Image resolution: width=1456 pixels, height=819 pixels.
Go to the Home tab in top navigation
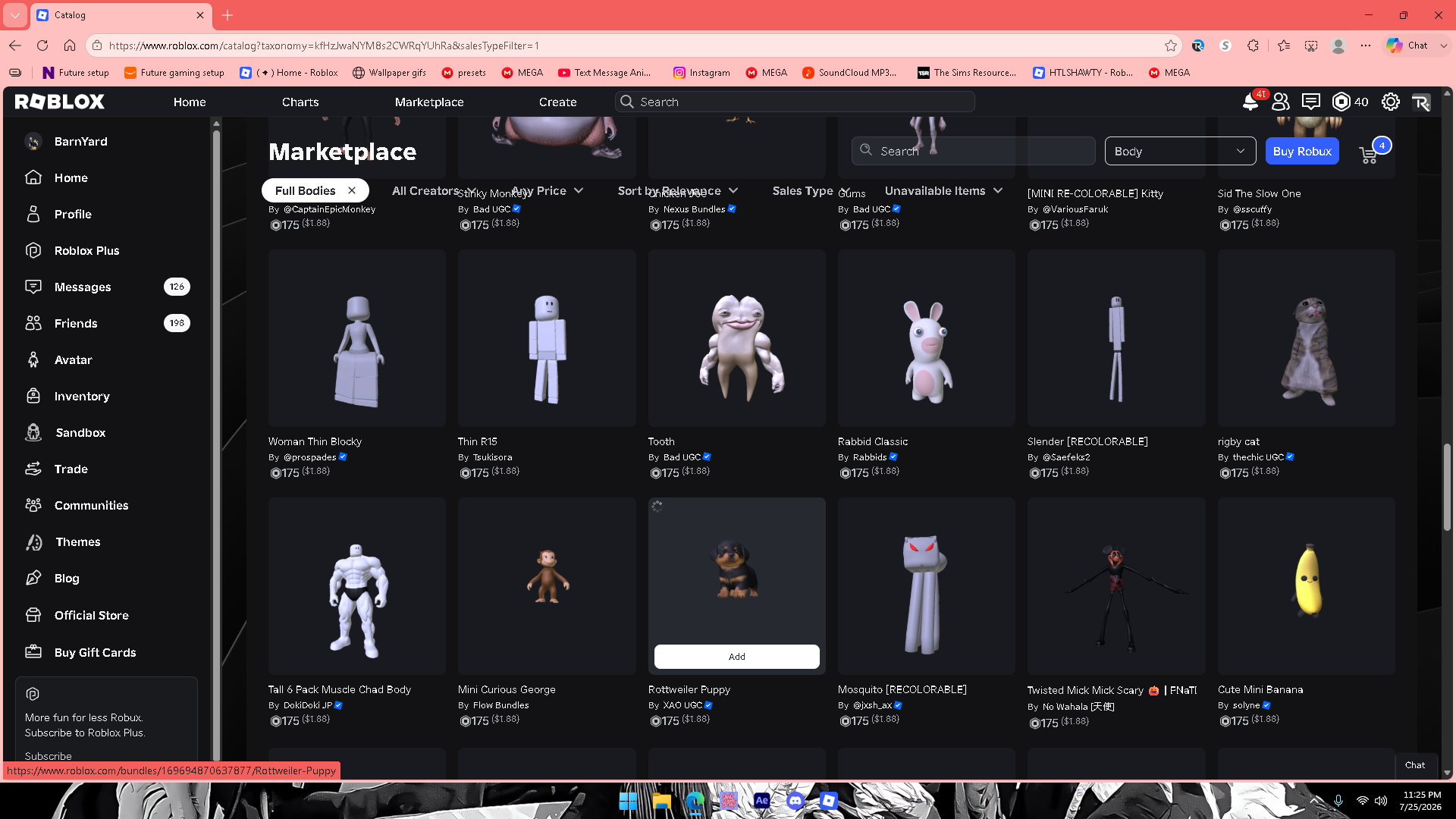(190, 102)
